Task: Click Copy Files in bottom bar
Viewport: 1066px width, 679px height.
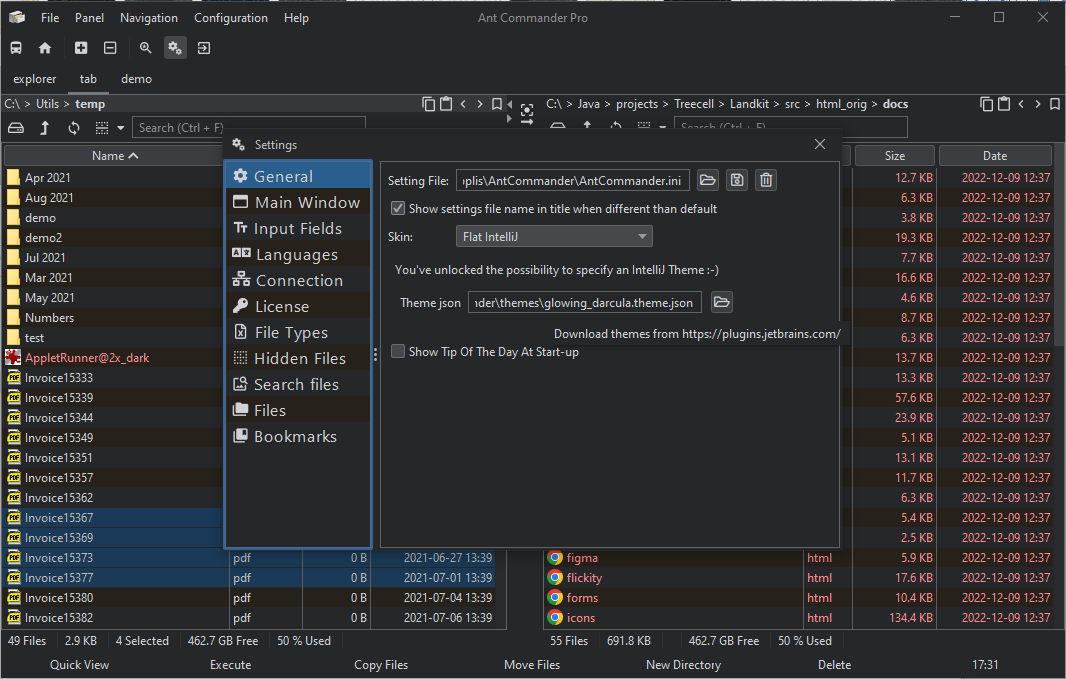Action: pos(381,665)
